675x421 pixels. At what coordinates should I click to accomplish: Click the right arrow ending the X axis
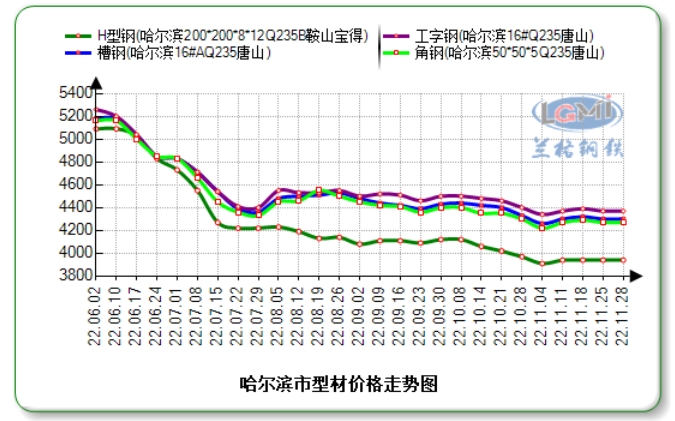pos(636,275)
